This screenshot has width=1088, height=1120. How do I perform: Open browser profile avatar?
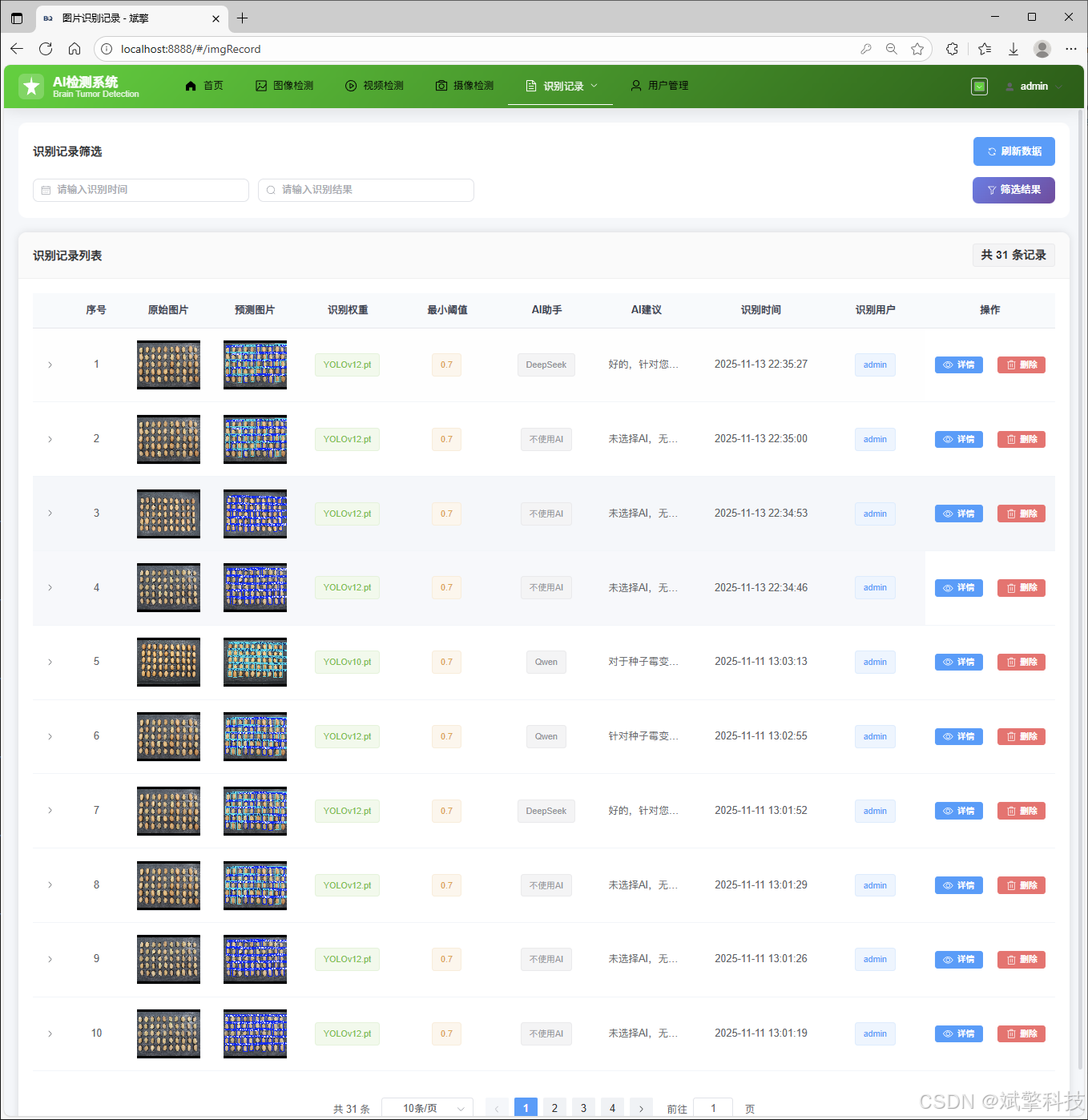tap(1042, 49)
